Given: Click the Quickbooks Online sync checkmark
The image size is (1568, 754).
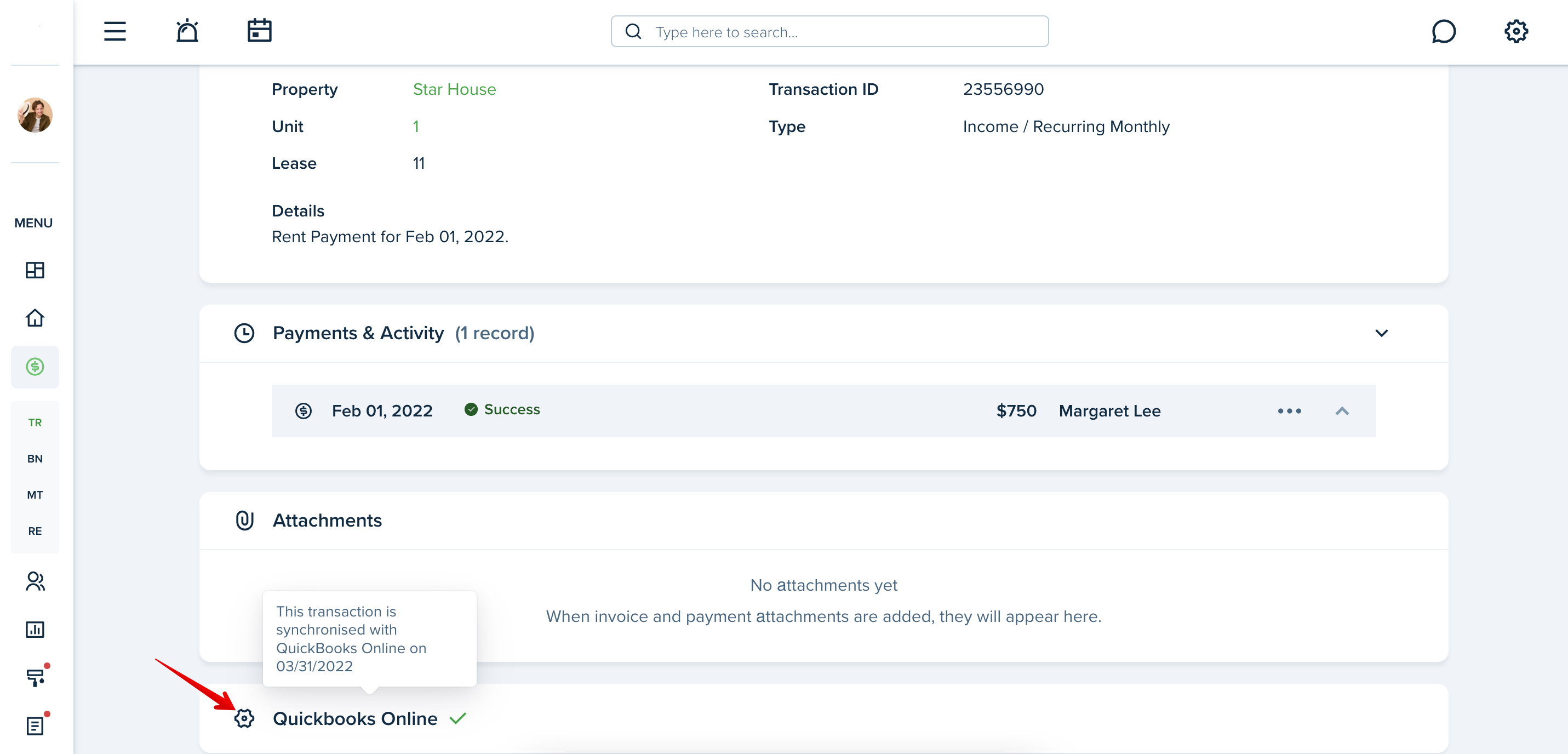Looking at the screenshot, I should click(457, 719).
